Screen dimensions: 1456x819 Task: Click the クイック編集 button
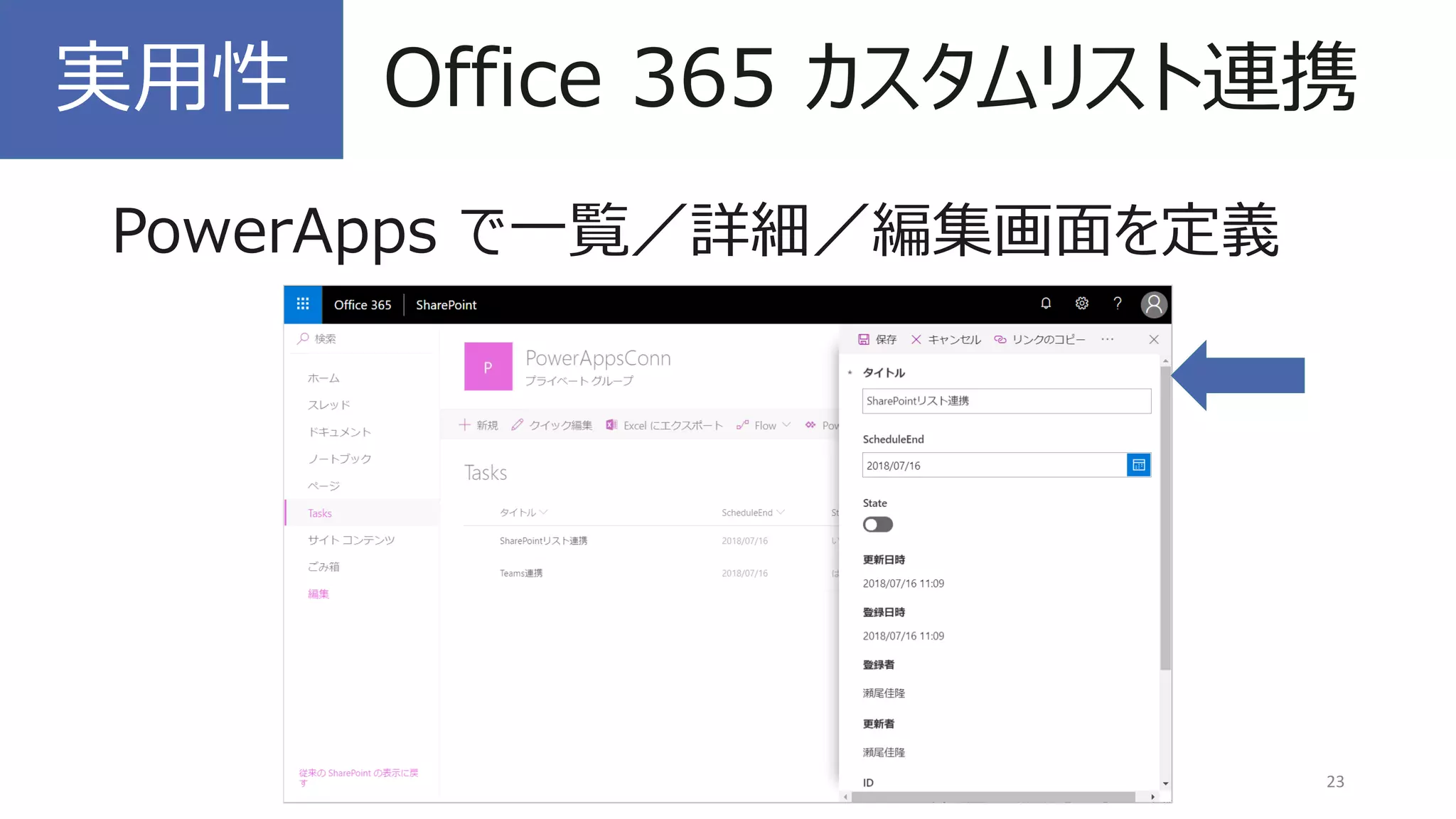tap(552, 425)
